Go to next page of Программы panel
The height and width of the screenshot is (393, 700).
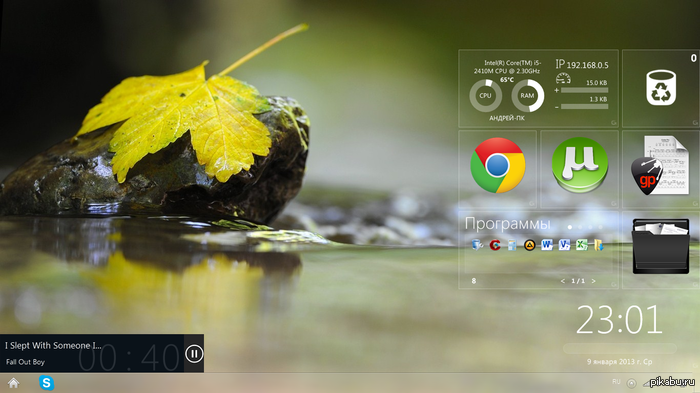(593, 281)
